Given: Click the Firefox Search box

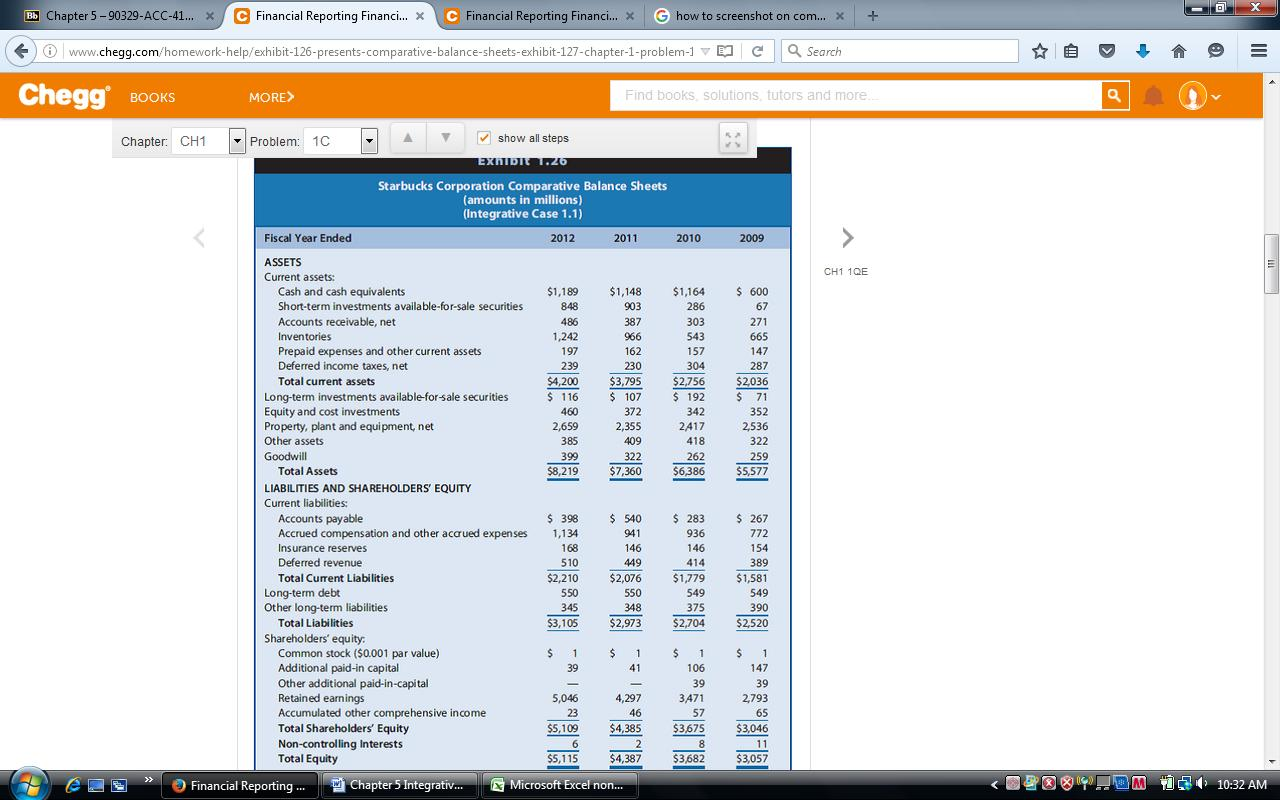Looking at the screenshot, I should (898, 51).
